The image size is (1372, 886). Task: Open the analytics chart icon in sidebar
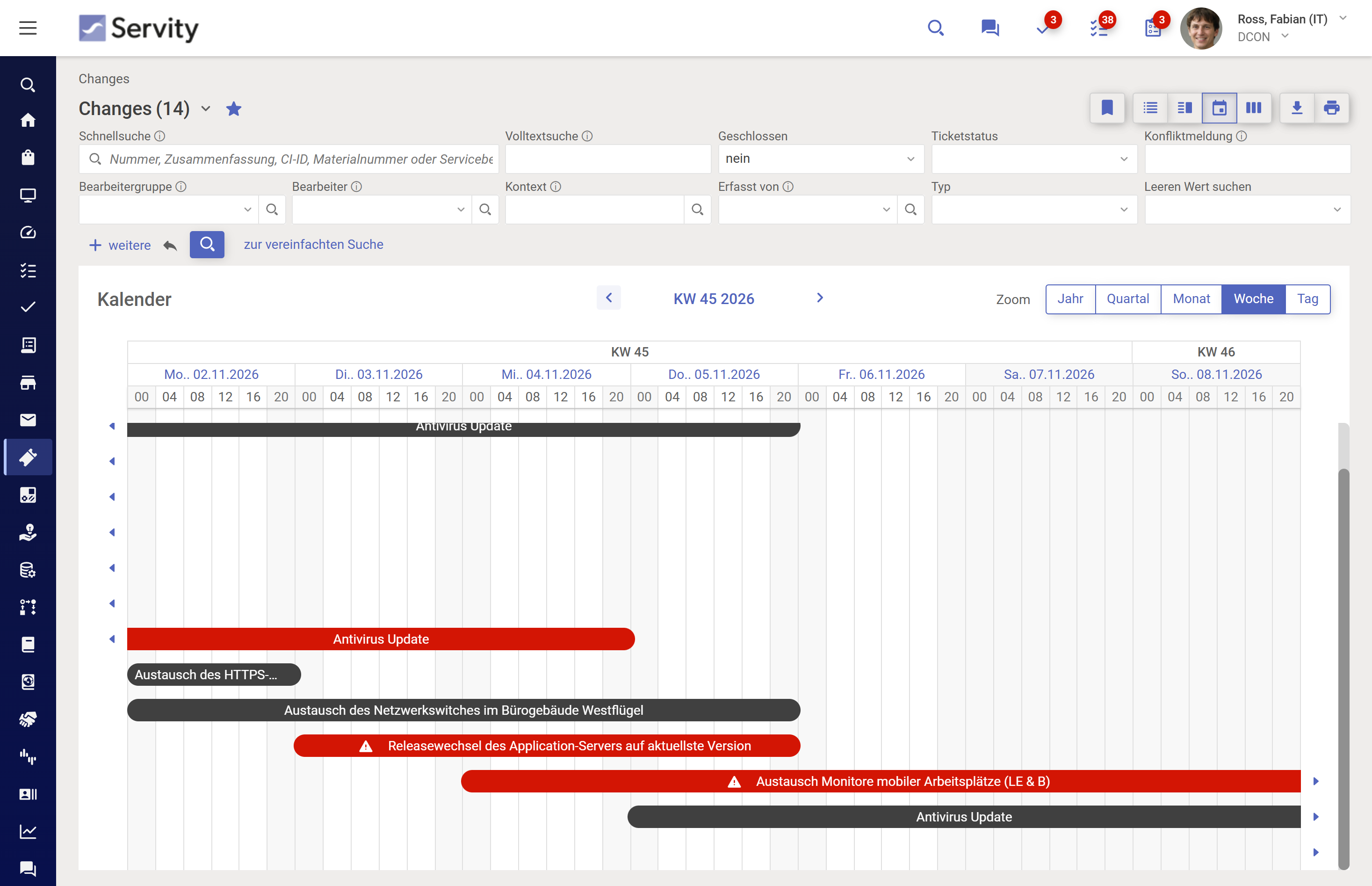click(28, 831)
